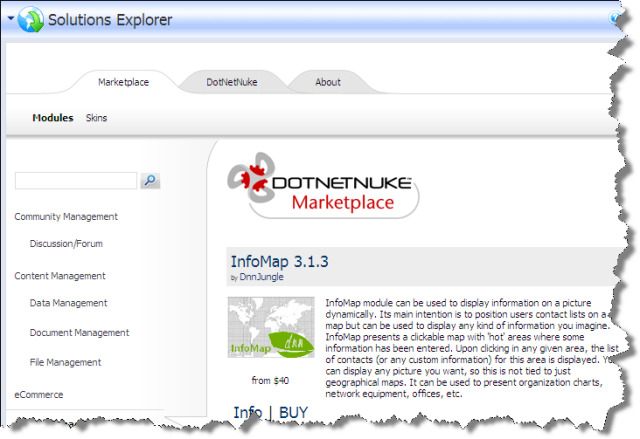
Task: Click the InfoMap world map thumbnail
Action: pos(271,327)
